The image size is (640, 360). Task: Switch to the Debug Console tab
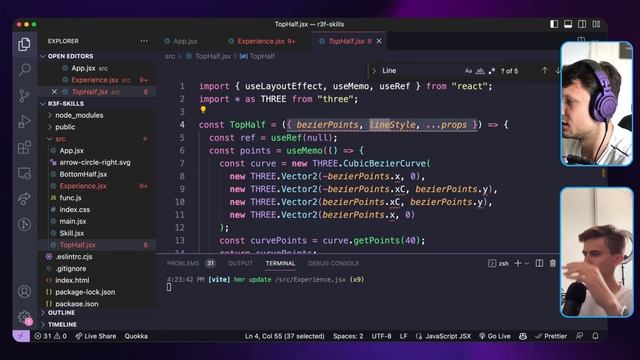(333, 263)
